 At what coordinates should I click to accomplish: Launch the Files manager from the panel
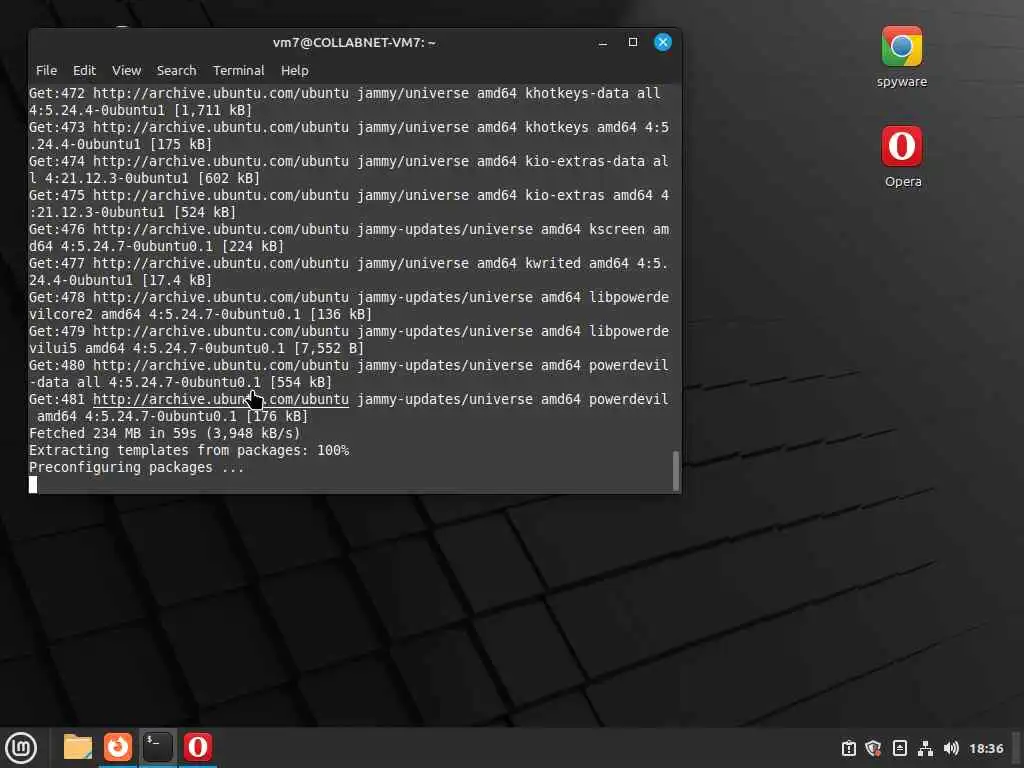78,747
